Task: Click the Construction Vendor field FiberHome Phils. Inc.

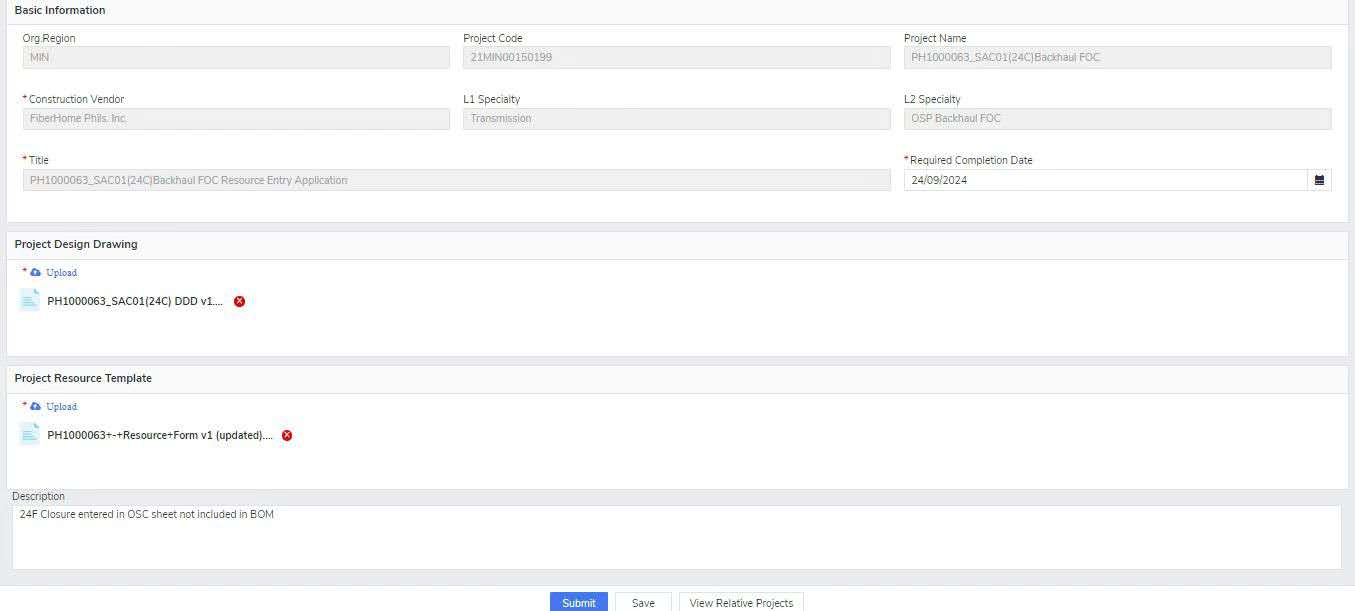Action: (236, 118)
